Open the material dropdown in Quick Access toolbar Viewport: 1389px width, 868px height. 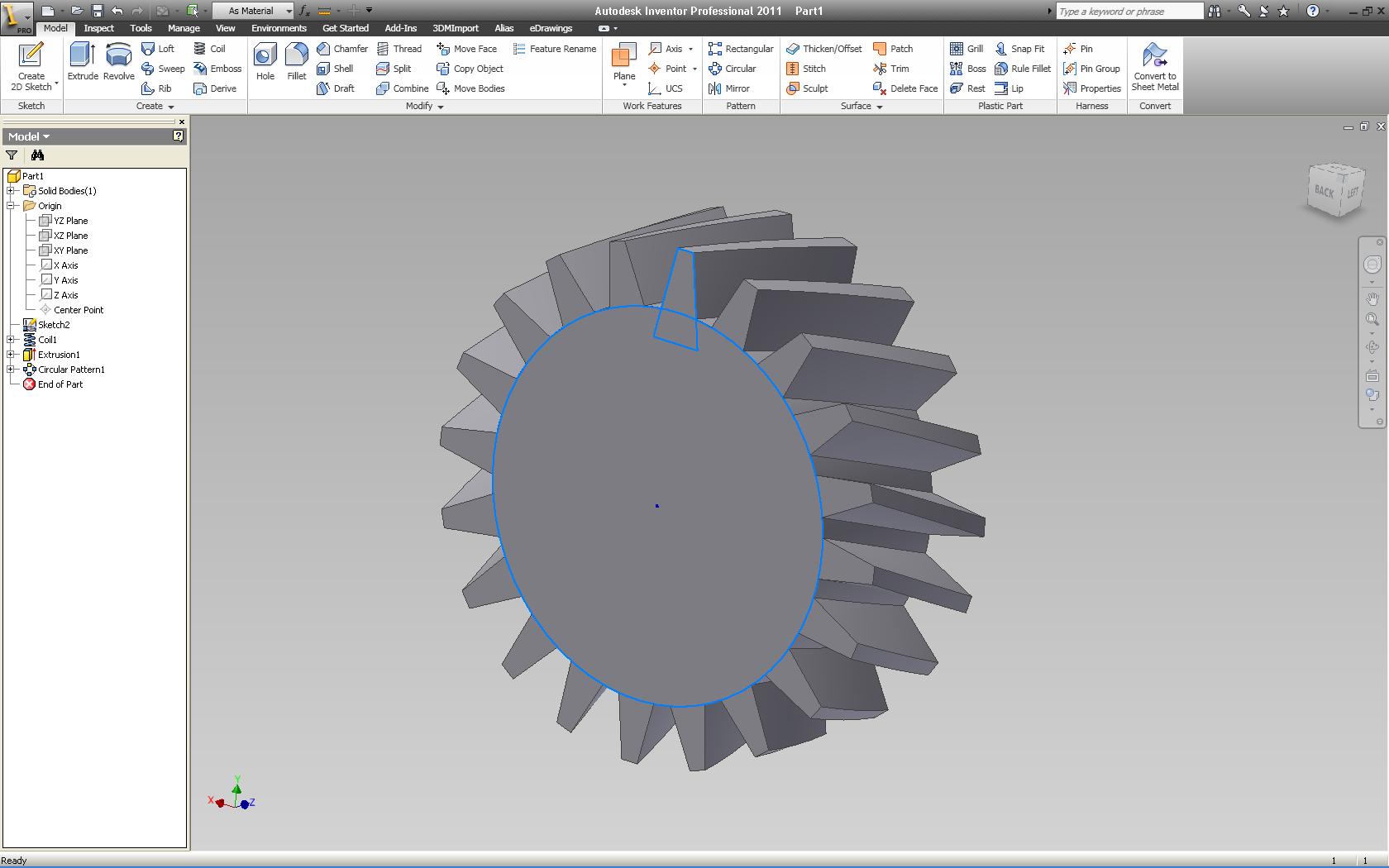tap(287, 11)
